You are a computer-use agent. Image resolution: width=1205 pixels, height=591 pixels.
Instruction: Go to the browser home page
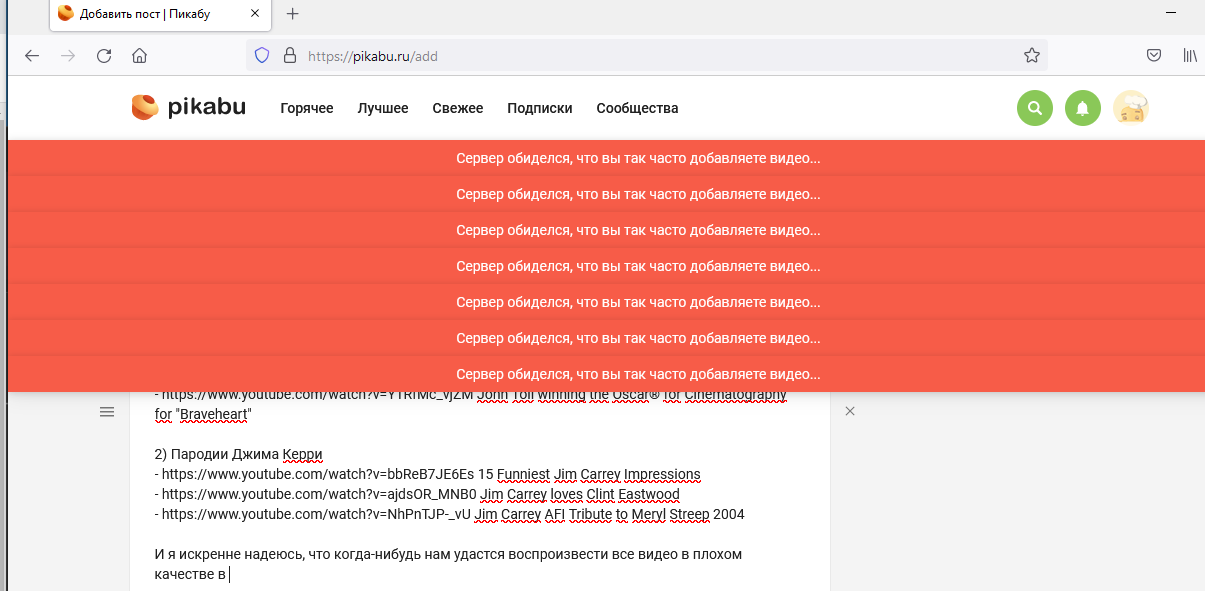140,56
